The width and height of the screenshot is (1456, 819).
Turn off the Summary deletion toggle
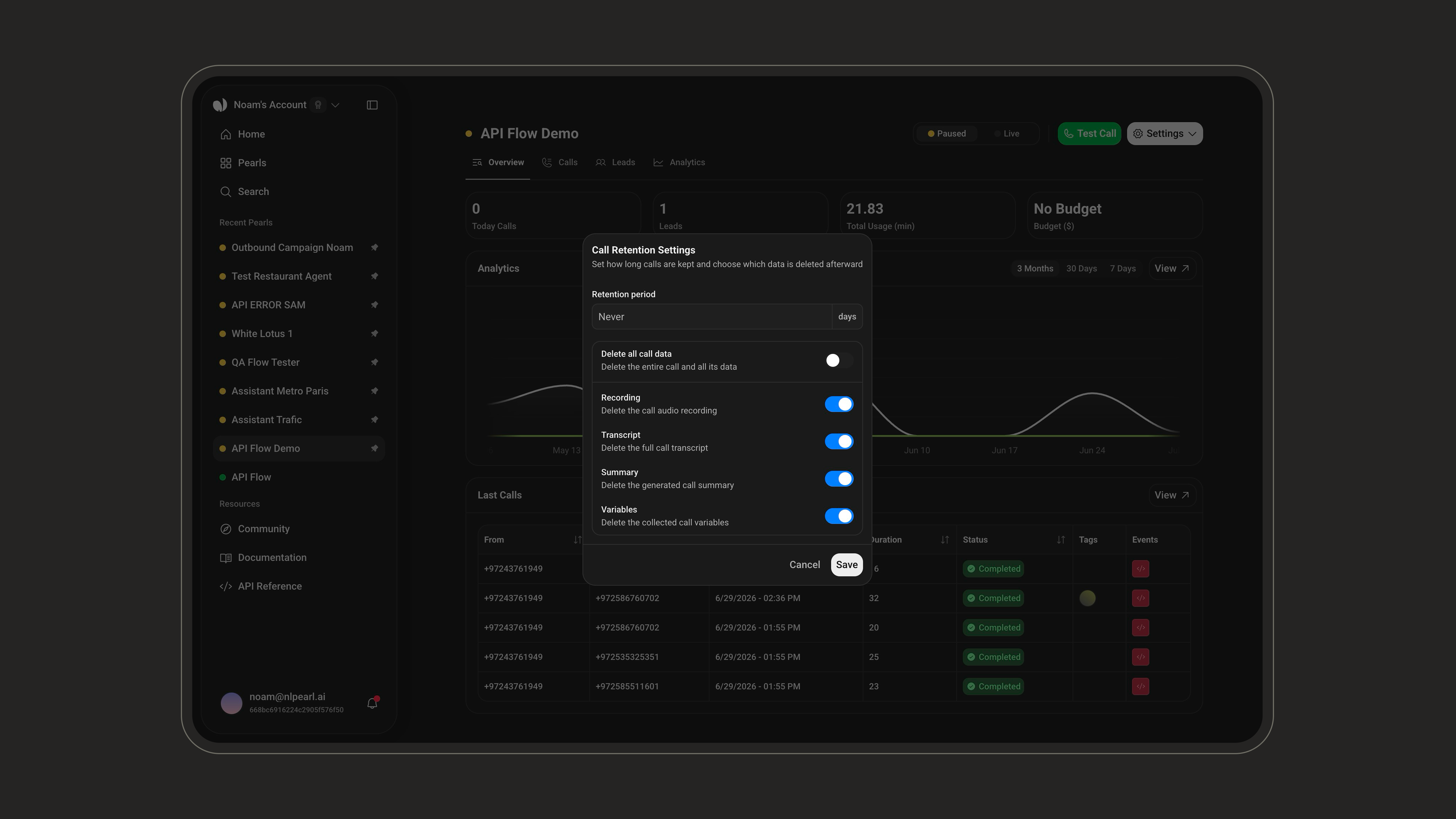(839, 479)
